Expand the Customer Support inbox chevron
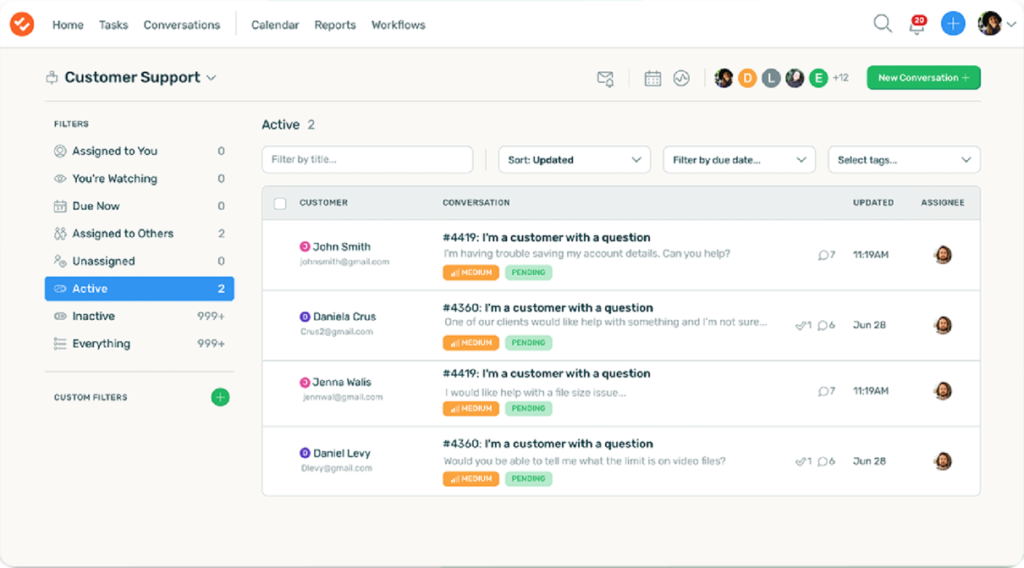Image resolution: width=1024 pixels, height=568 pixels. coord(211,78)
